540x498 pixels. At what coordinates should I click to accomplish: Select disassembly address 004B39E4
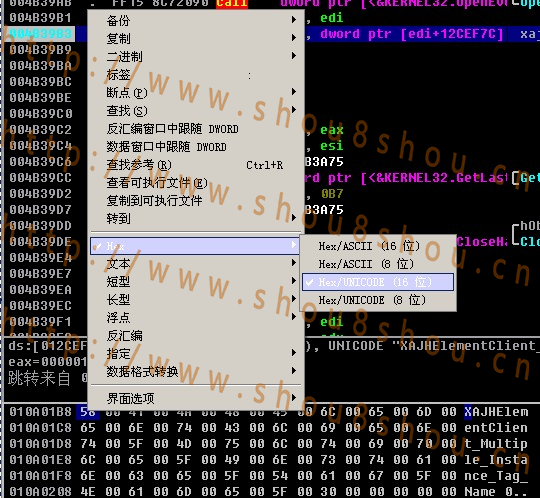40,258
